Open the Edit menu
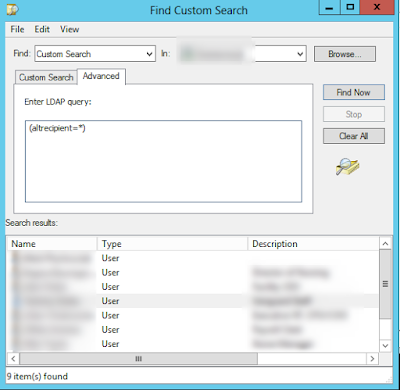Viewport: 400px width, 390px height. (x=42, y=29)
